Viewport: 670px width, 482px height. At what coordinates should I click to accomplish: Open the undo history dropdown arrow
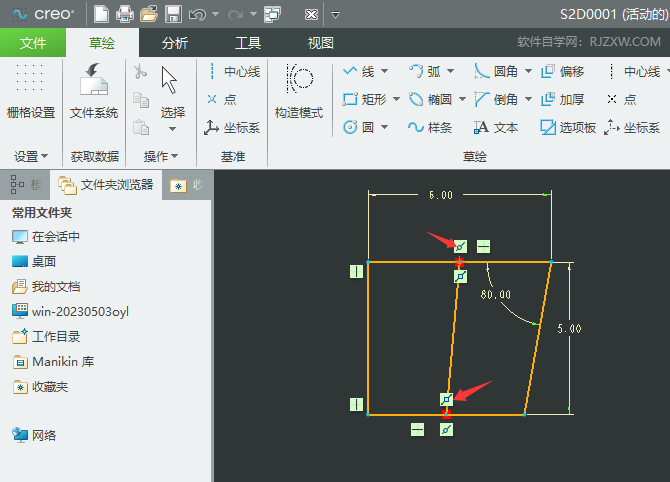pyautogui.click(x=215, y=15)
